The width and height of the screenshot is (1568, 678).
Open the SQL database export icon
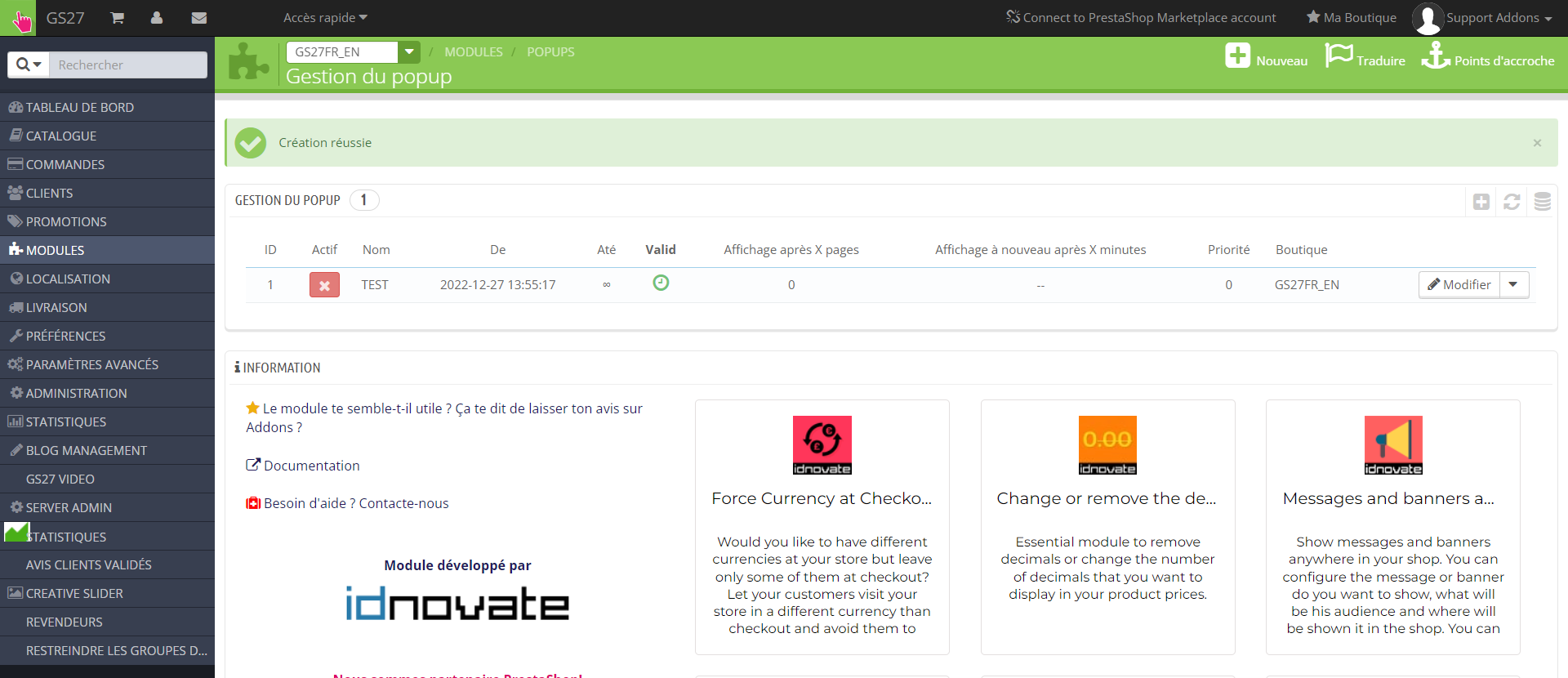point(1542,202)
